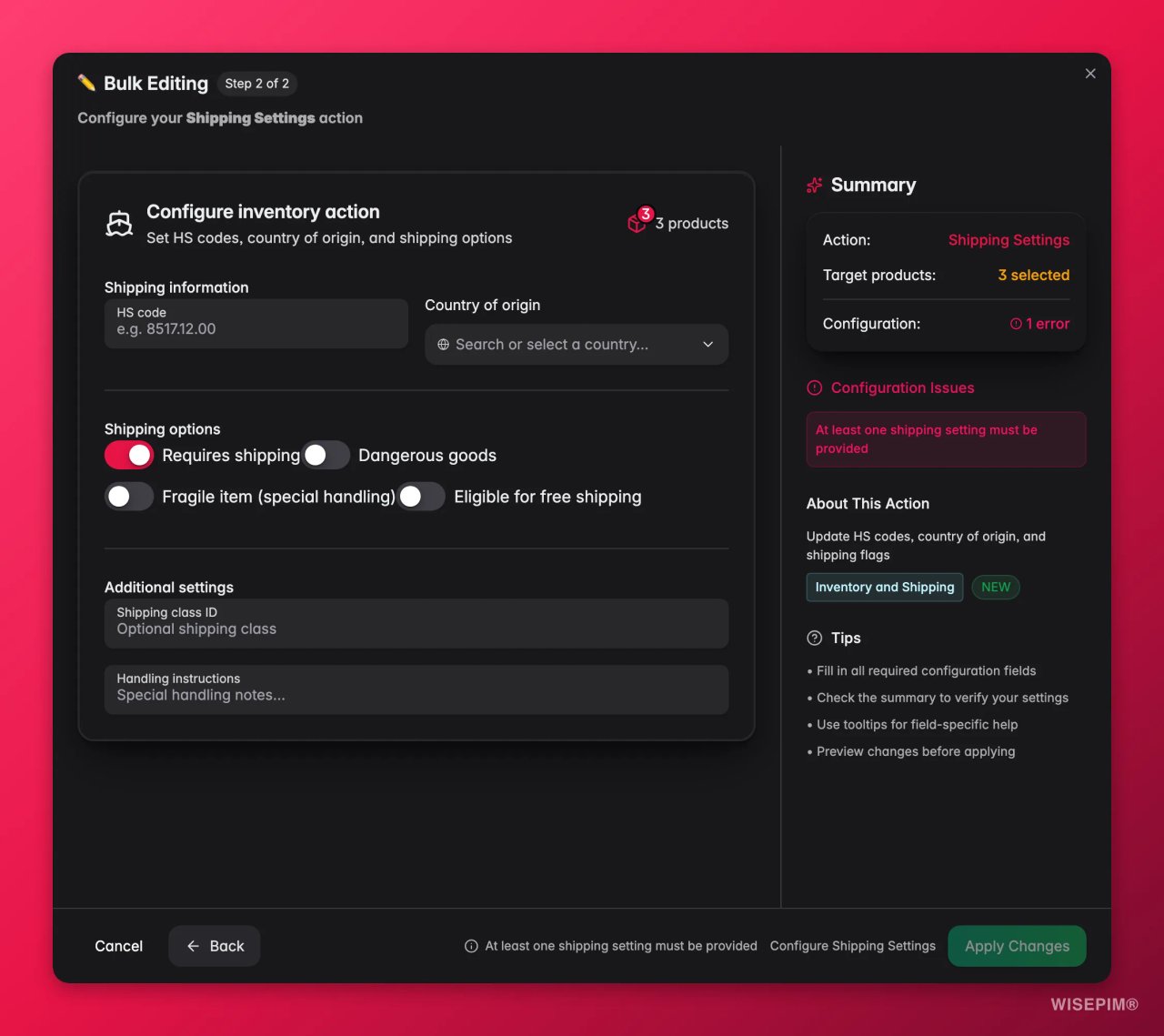Click the question mark icon beside Tips
Screen dimensions: 1164x1036
coord(814,638)
